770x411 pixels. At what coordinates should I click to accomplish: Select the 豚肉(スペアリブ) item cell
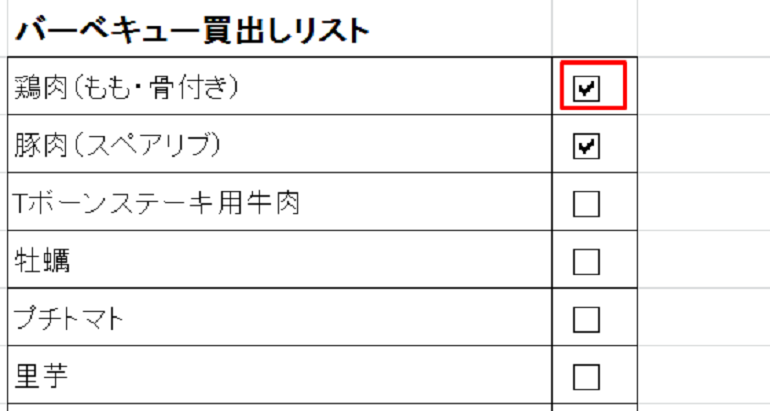280,146
